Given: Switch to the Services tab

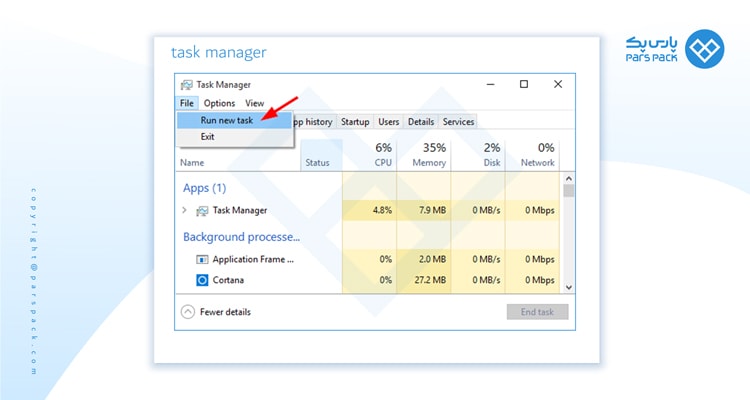Looking at the screenshot, I should coord(458,122).
